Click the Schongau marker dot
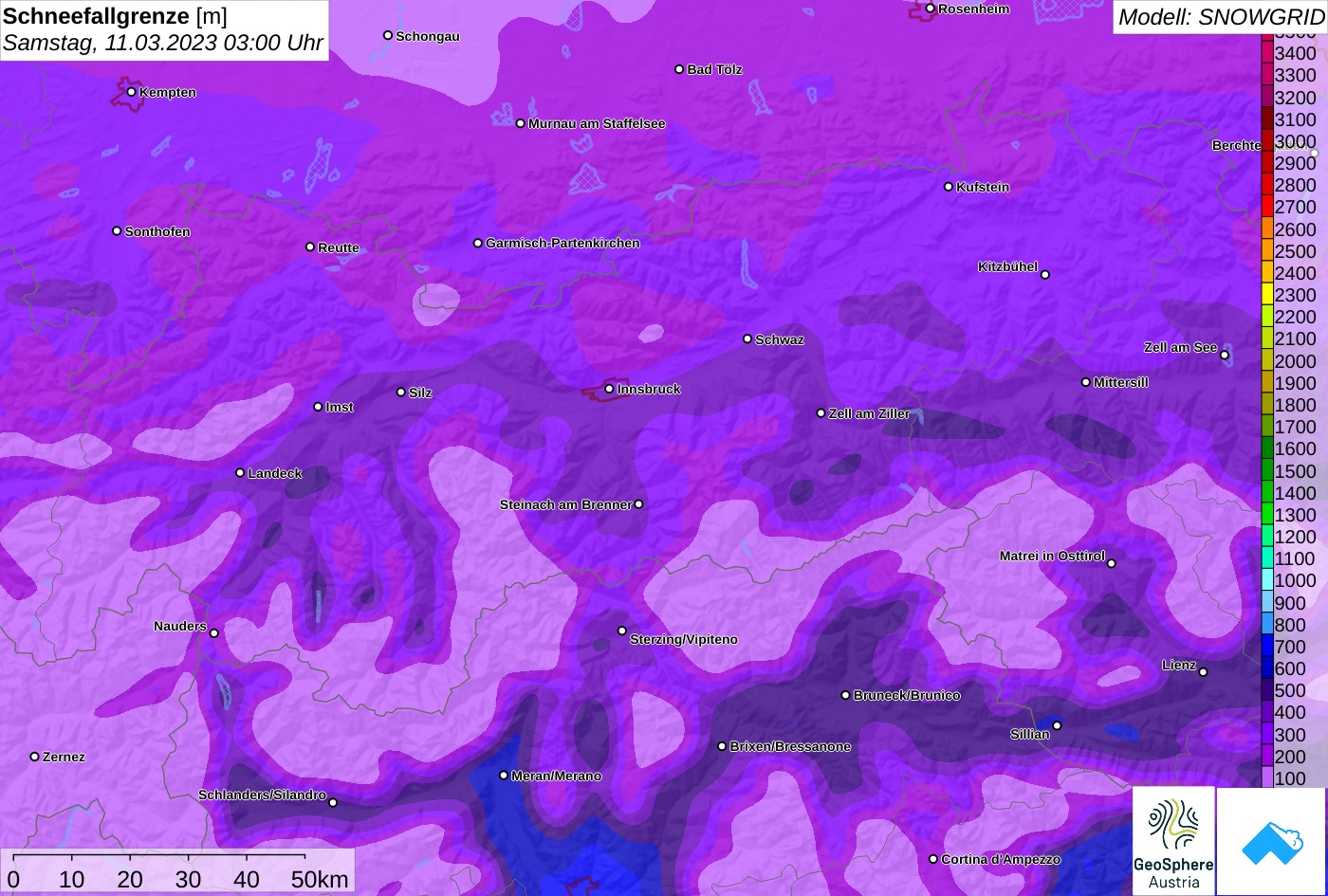Screen dimensions: 1328x896 pyautogui.click(x=387, y=35)
